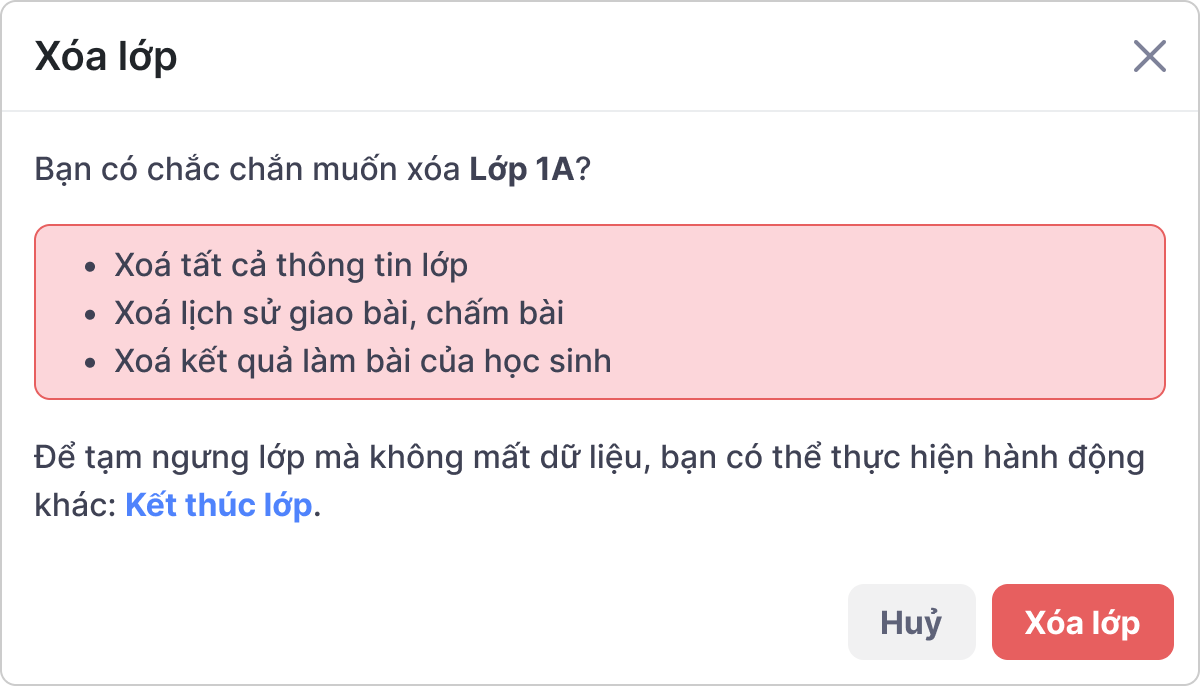The width and height of the screenshot is (1200, 686).
Task: Select warning item Xoá lịch sử giao bài
Action: (339, 313)
